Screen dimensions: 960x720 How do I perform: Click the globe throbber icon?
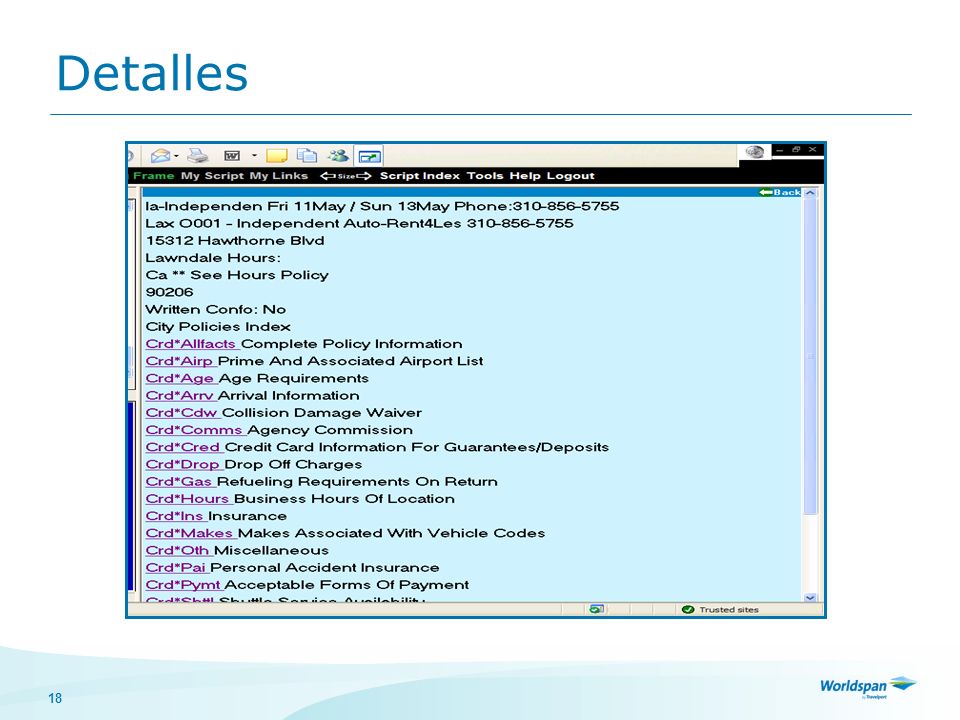coord(755,152)
